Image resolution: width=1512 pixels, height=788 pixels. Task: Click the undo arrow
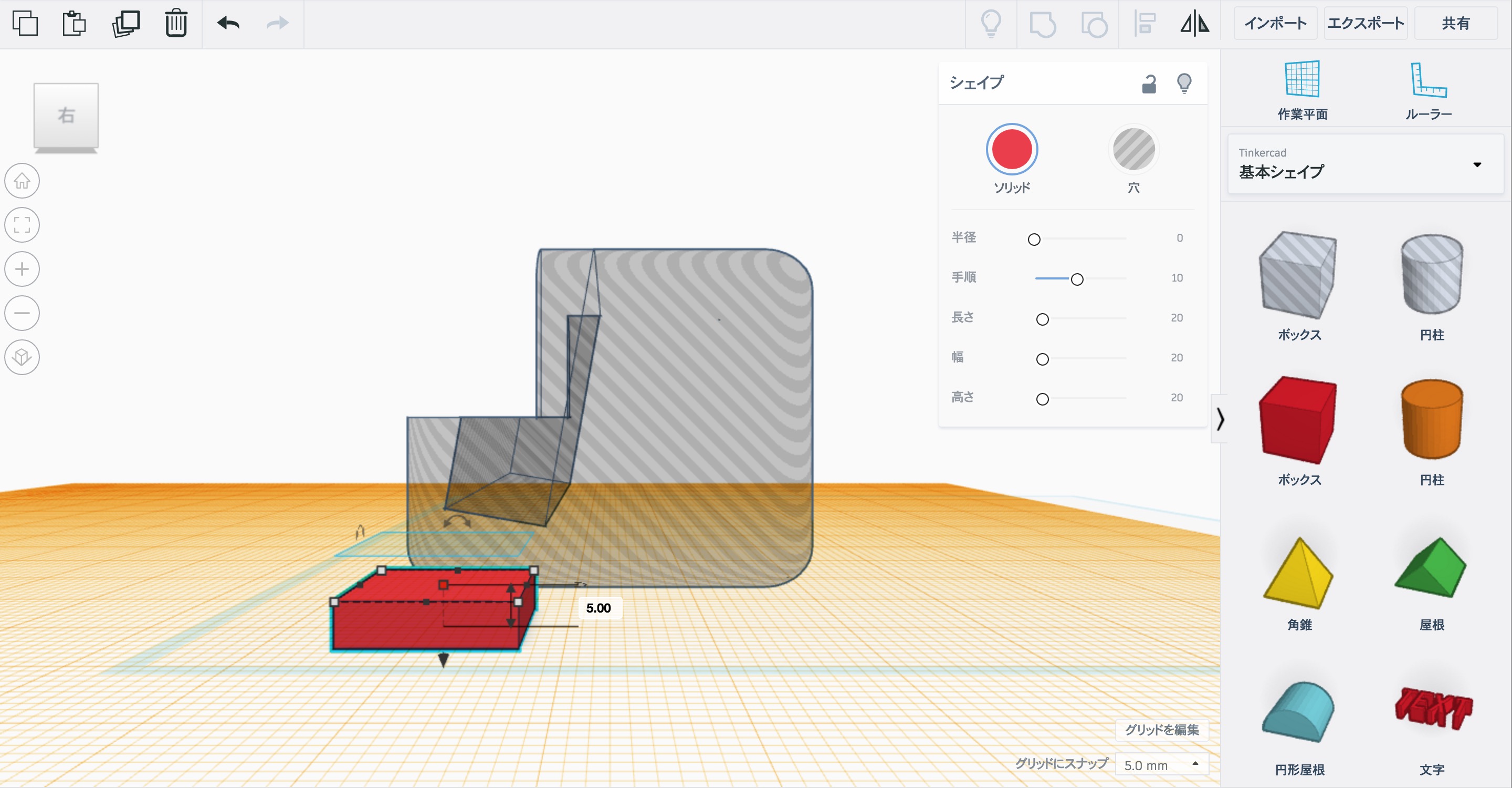click(x=228, y=24)
